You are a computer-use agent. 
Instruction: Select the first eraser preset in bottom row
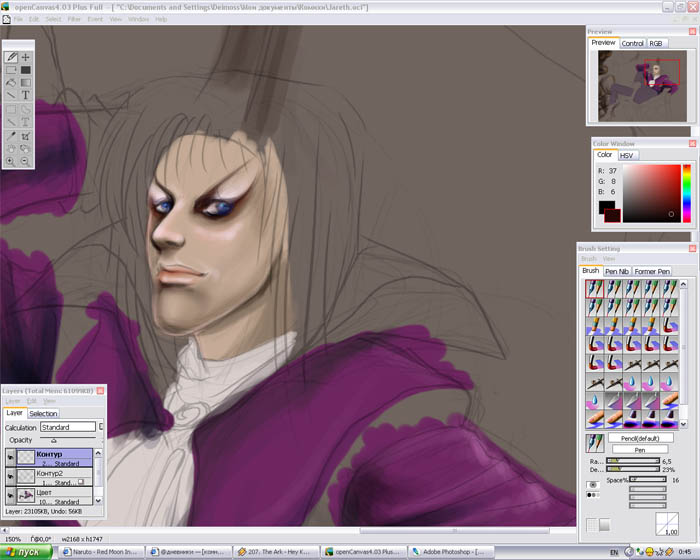click(x=632, y=419)
